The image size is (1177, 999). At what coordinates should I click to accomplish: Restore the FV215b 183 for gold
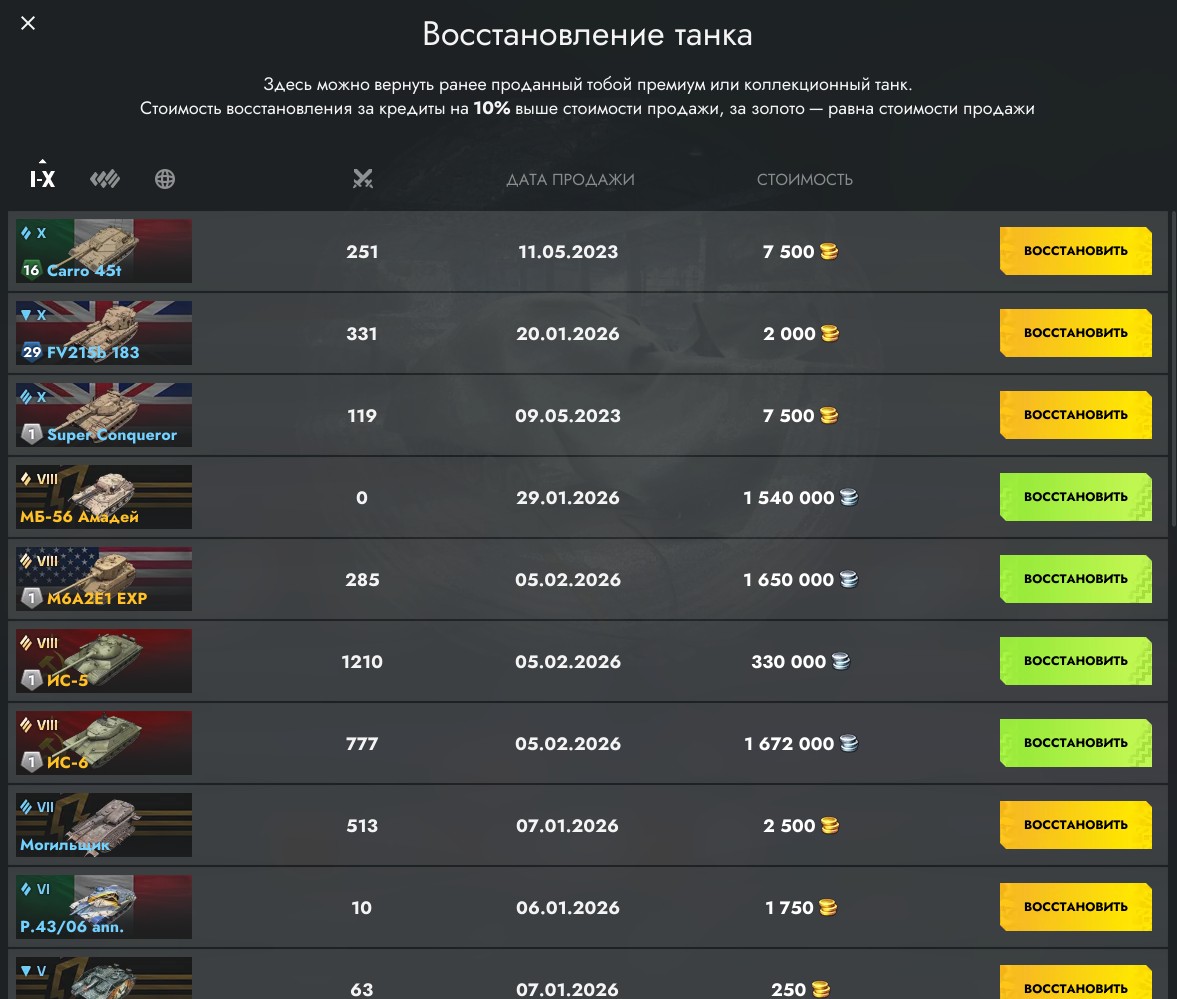(x=1075, y=333)
